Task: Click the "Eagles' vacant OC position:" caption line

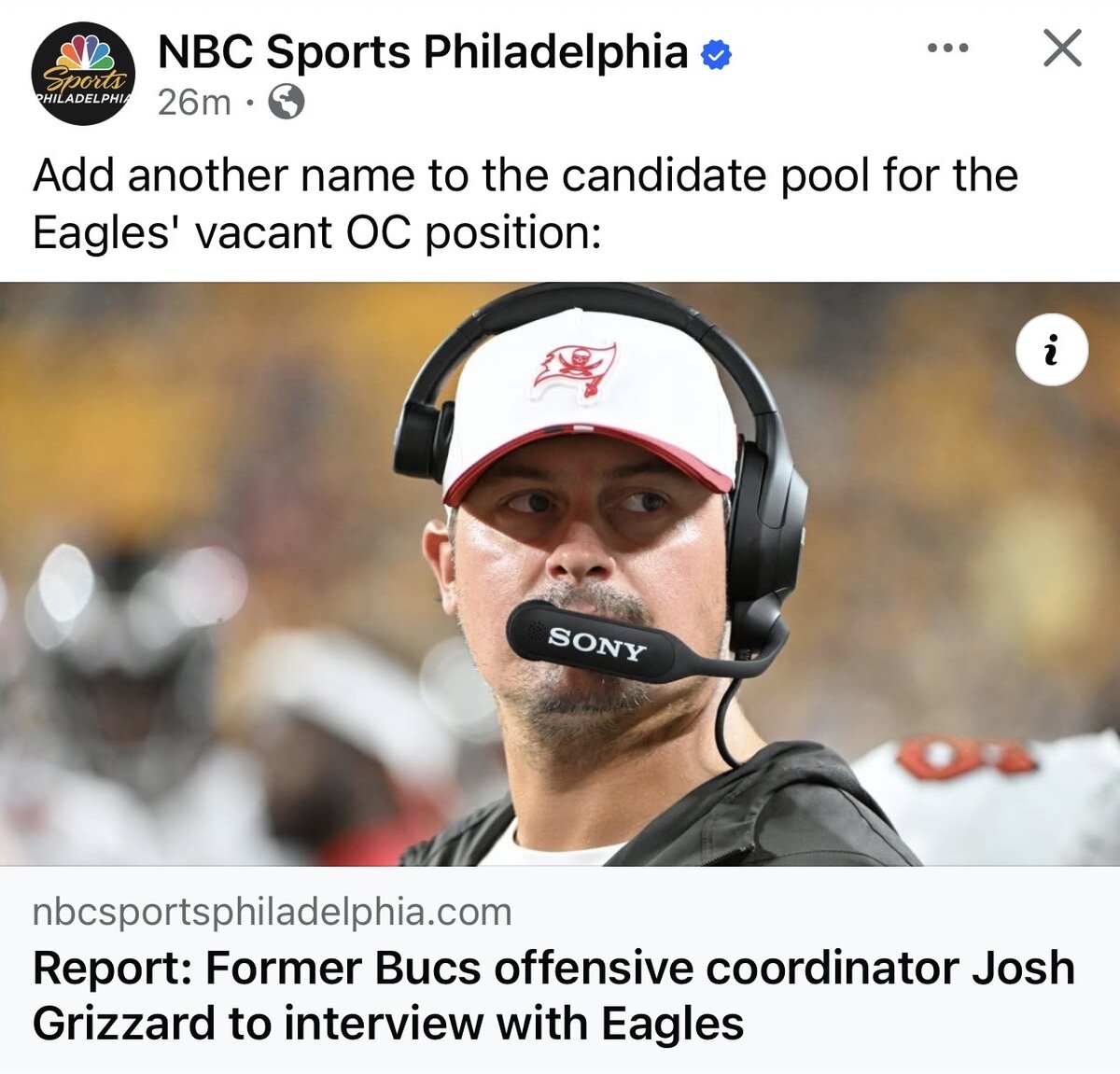Action: point(317,232)
